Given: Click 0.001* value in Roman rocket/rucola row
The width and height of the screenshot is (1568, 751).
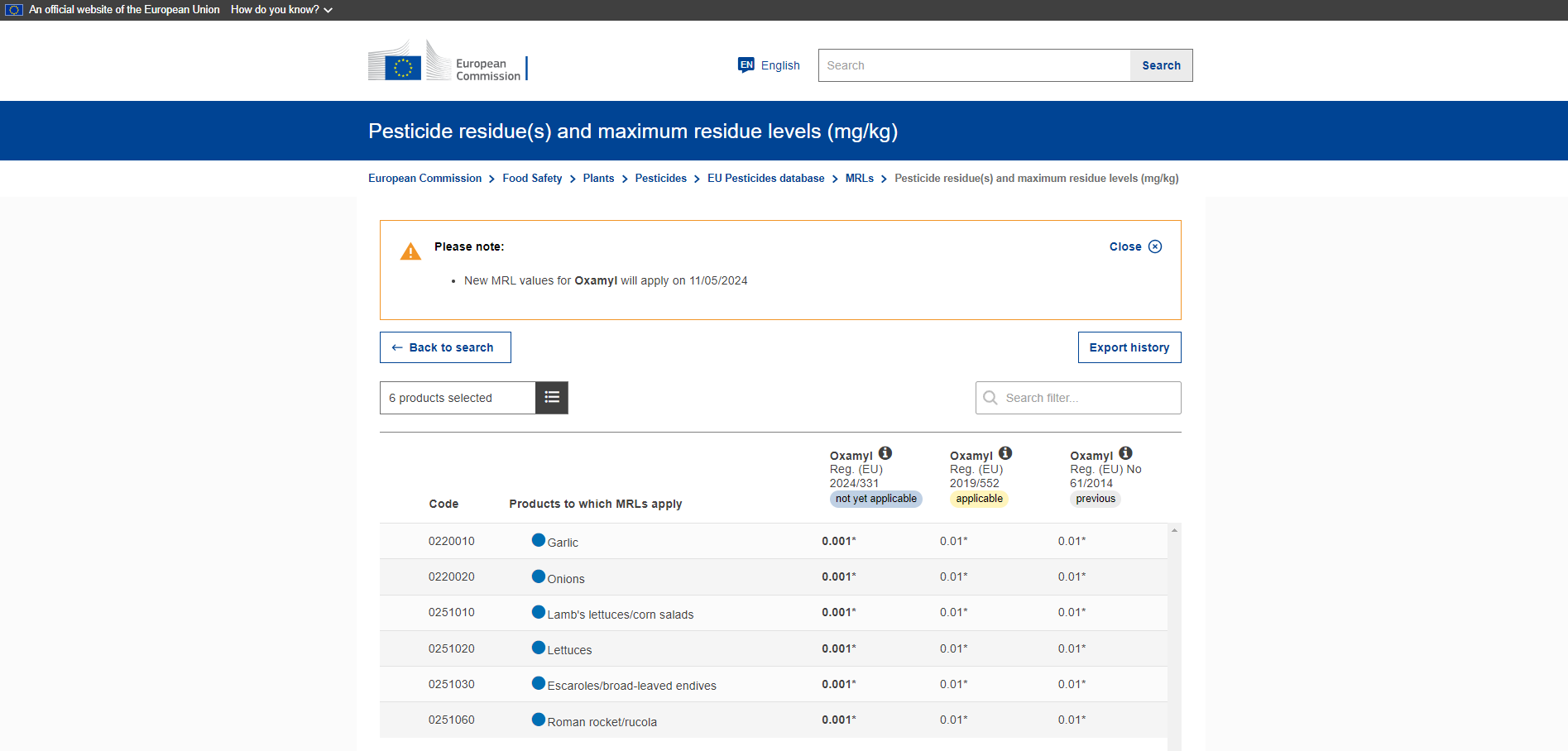Looking at the screenshot, I should [839, 720].
